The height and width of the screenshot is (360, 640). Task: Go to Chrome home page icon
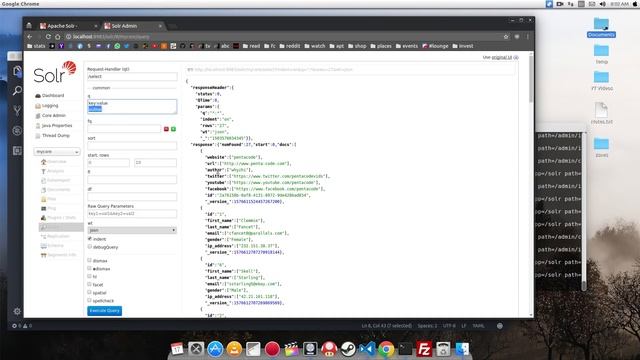58,37
